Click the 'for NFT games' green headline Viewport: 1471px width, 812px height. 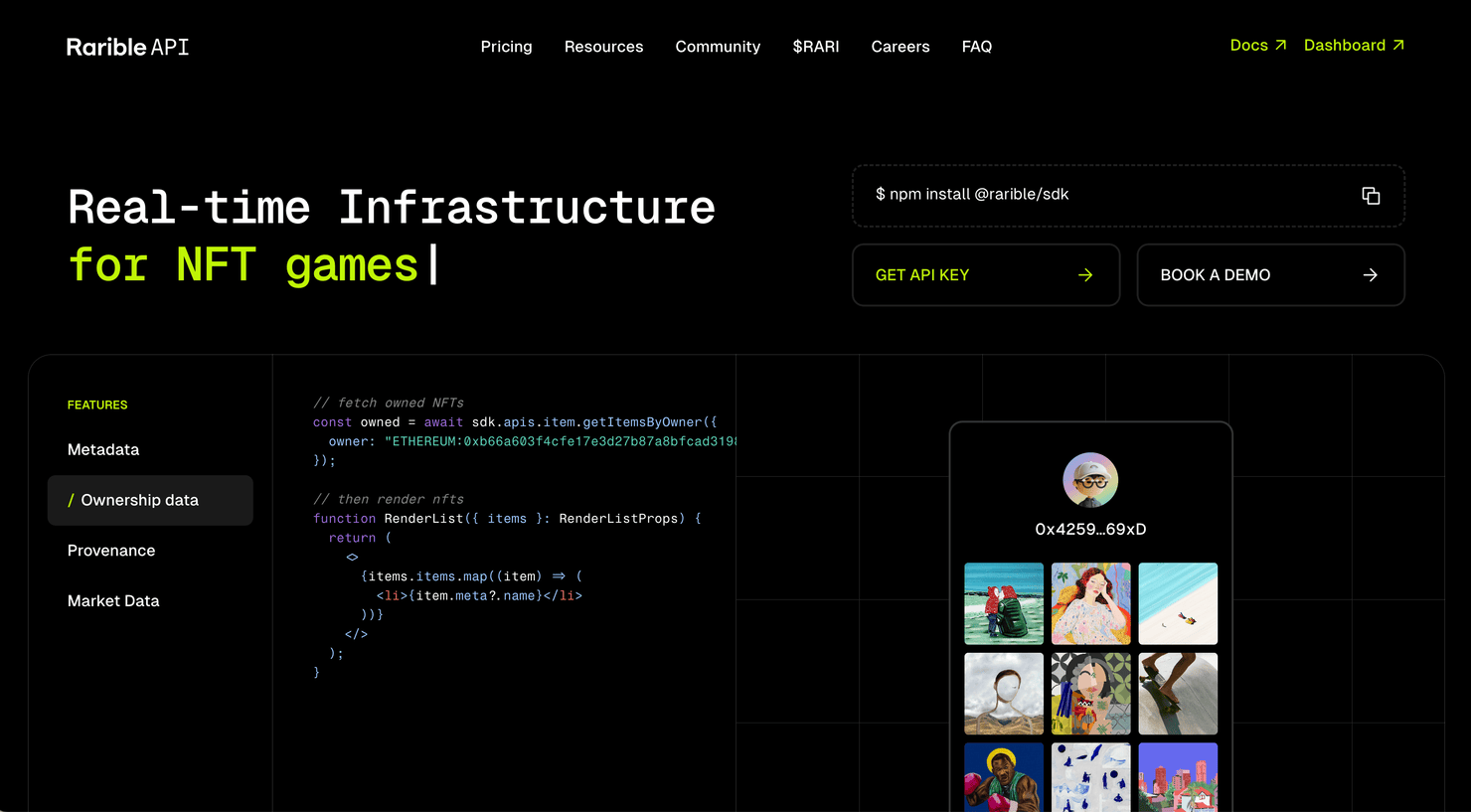point(244,266)
